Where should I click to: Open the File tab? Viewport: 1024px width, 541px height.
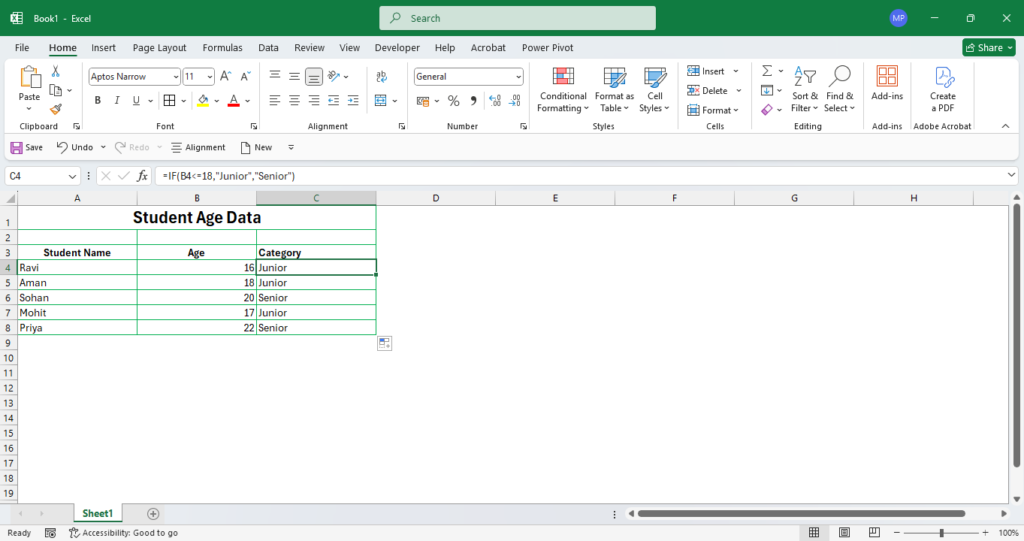[x=22, y=48]
